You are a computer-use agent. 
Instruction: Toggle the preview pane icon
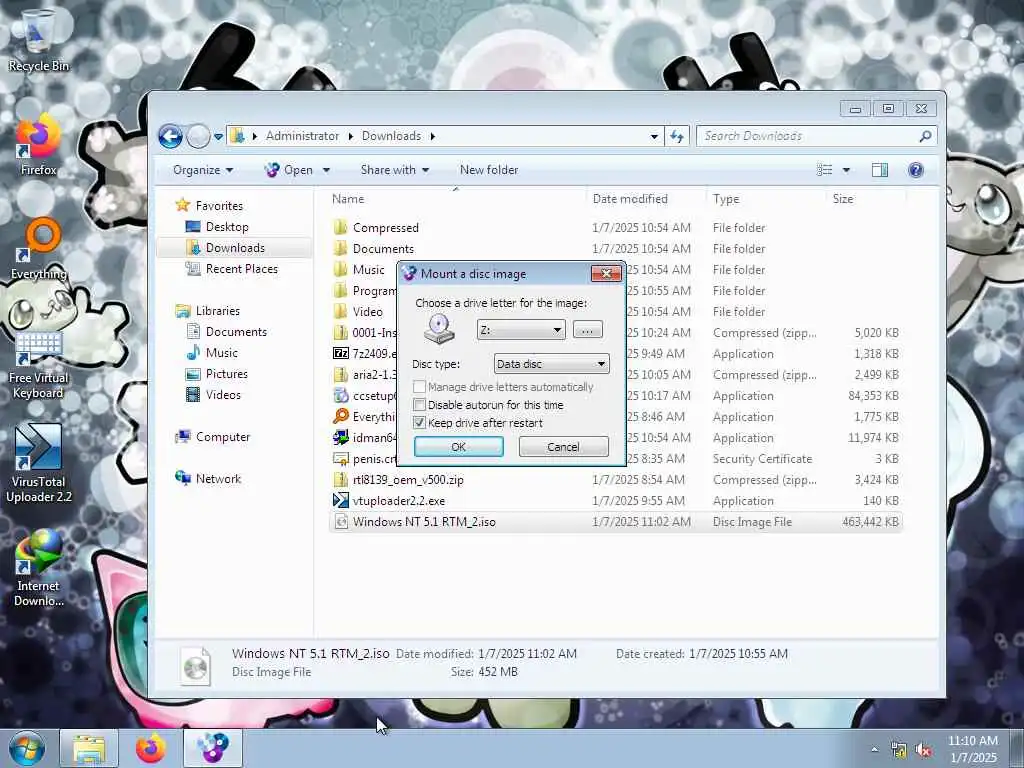[x=880, y=170]
